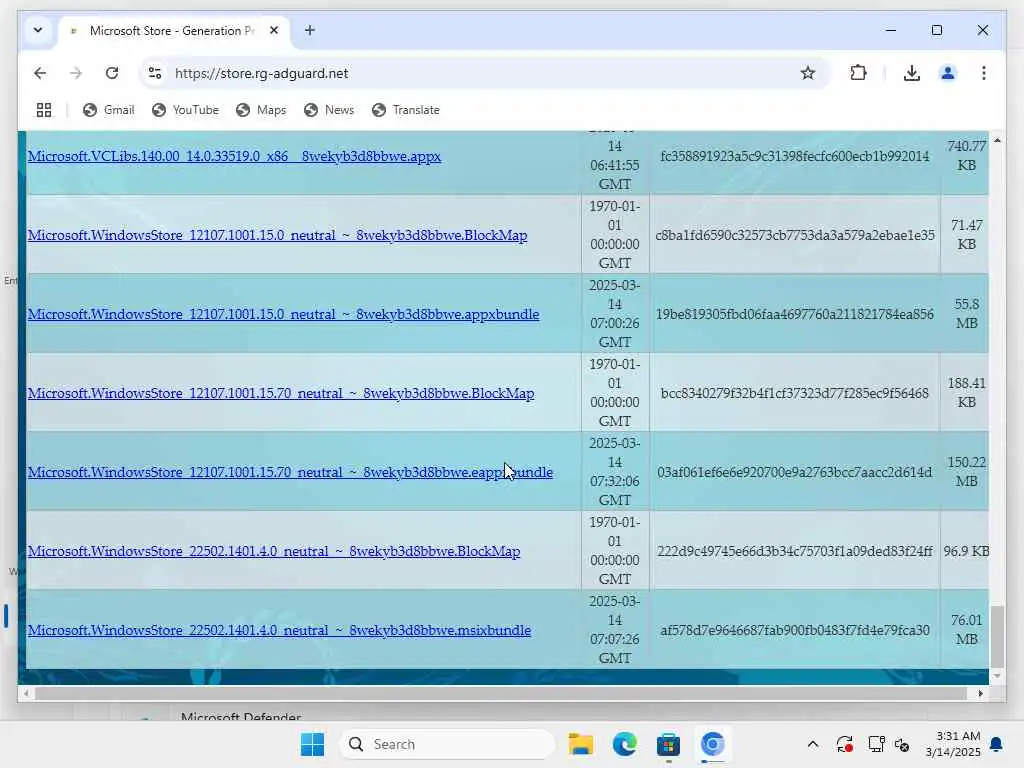Click the 76.01 MB size cell
This screenshot has height=768, width=1024.
tap(967, 630)
